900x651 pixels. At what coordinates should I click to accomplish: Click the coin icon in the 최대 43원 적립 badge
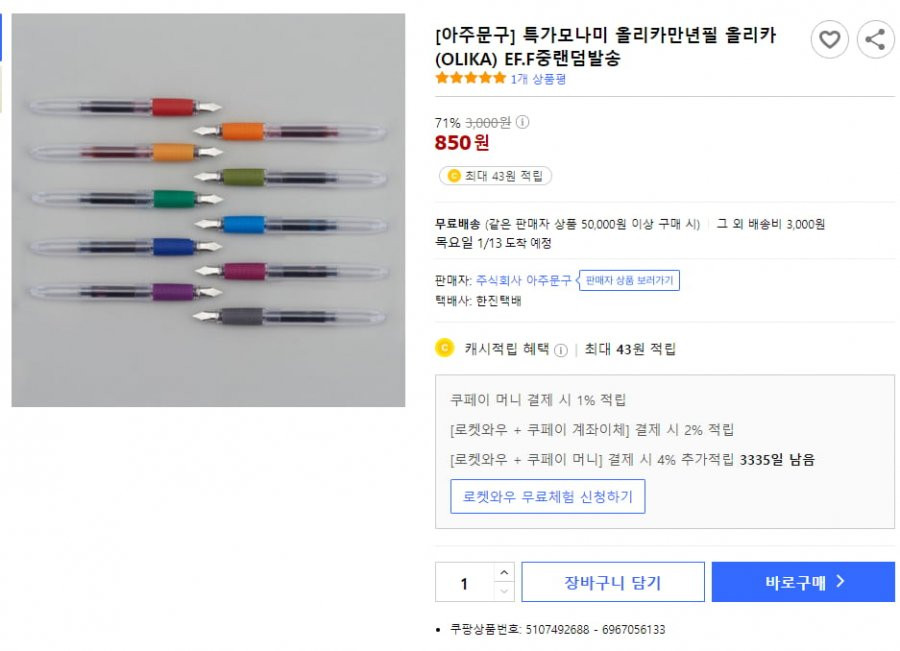point(453,176)
